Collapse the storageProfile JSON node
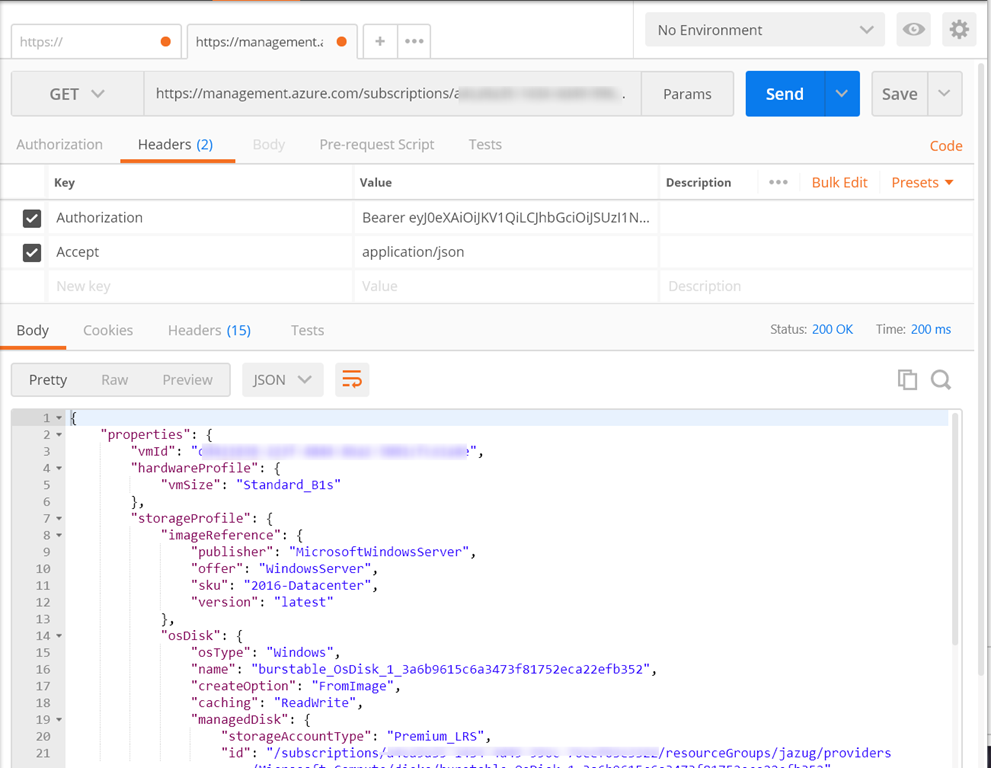Viewport: 991px width, 768px height. point(59,519)
